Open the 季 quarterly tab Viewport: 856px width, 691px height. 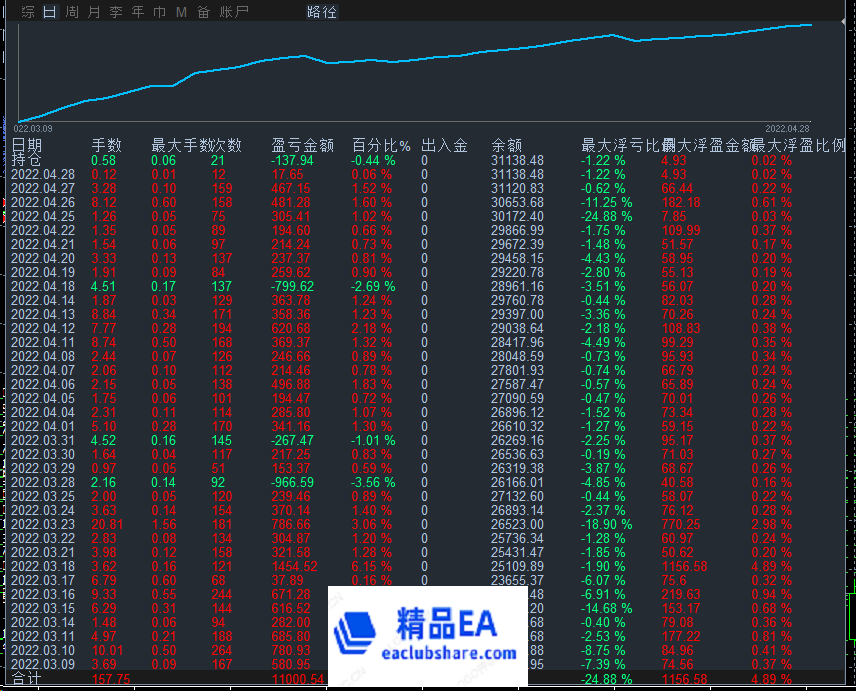point(116,11)
